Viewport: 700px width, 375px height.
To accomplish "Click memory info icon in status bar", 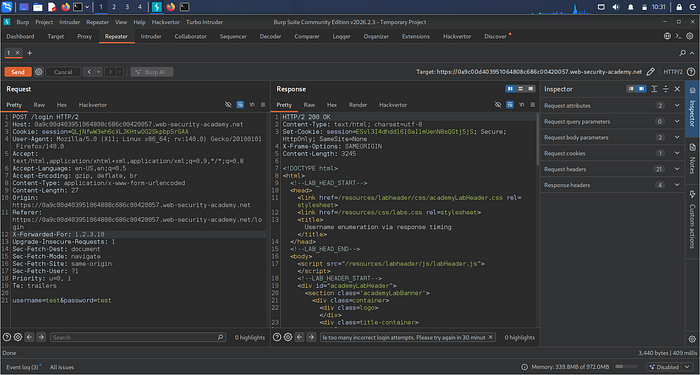I will (x=525, y=367).
